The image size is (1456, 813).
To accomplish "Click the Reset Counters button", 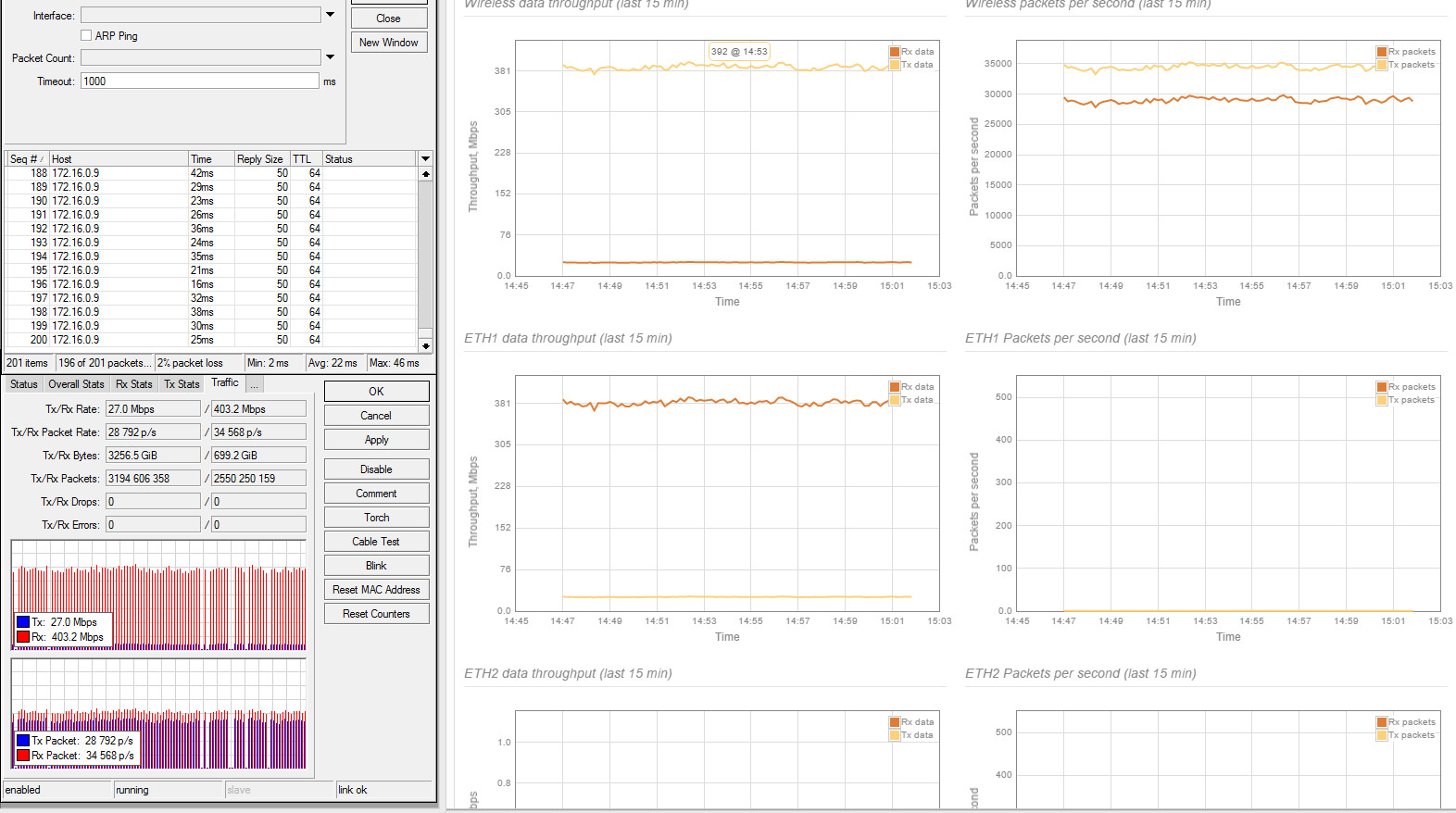I will 376,614.
